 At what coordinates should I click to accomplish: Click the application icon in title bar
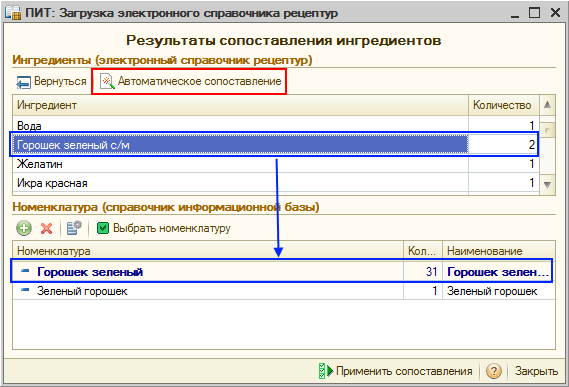[x=13, y=13]
